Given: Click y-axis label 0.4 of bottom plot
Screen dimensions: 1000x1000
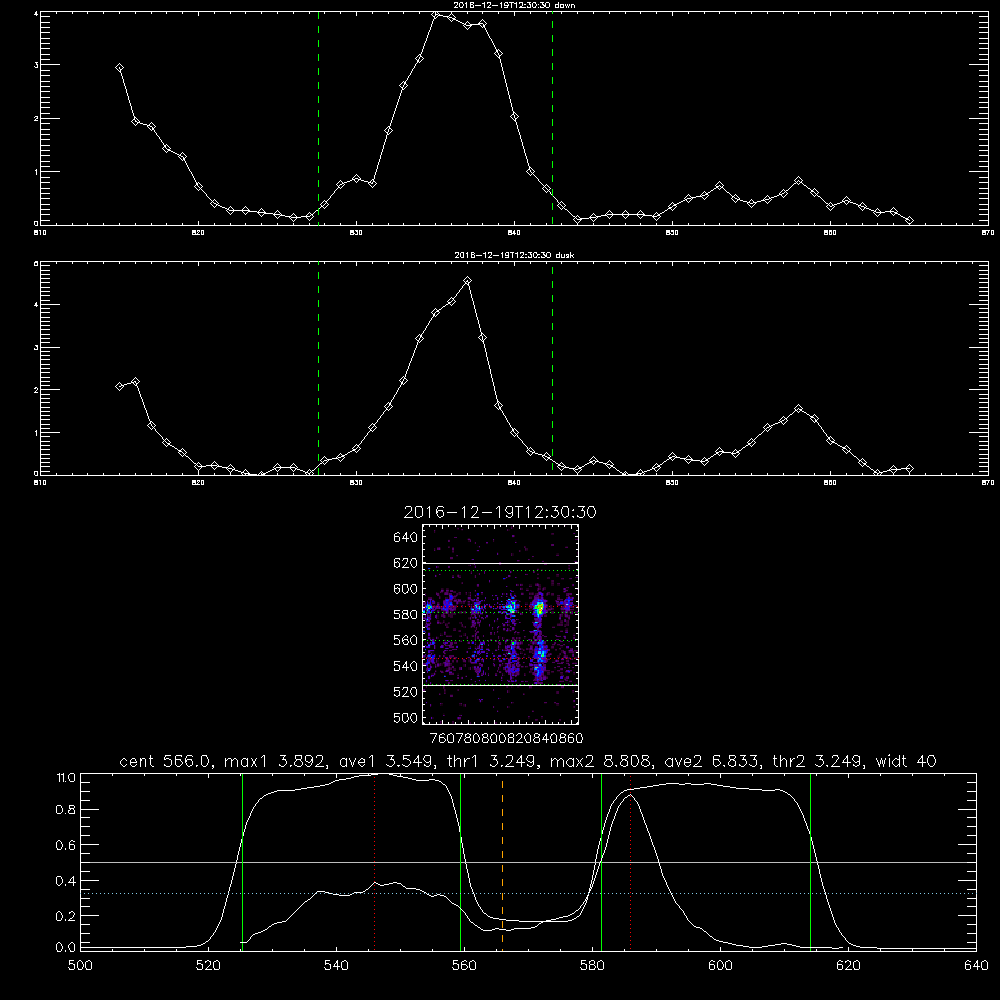Looking at the screenshot, I should (66, 881).
